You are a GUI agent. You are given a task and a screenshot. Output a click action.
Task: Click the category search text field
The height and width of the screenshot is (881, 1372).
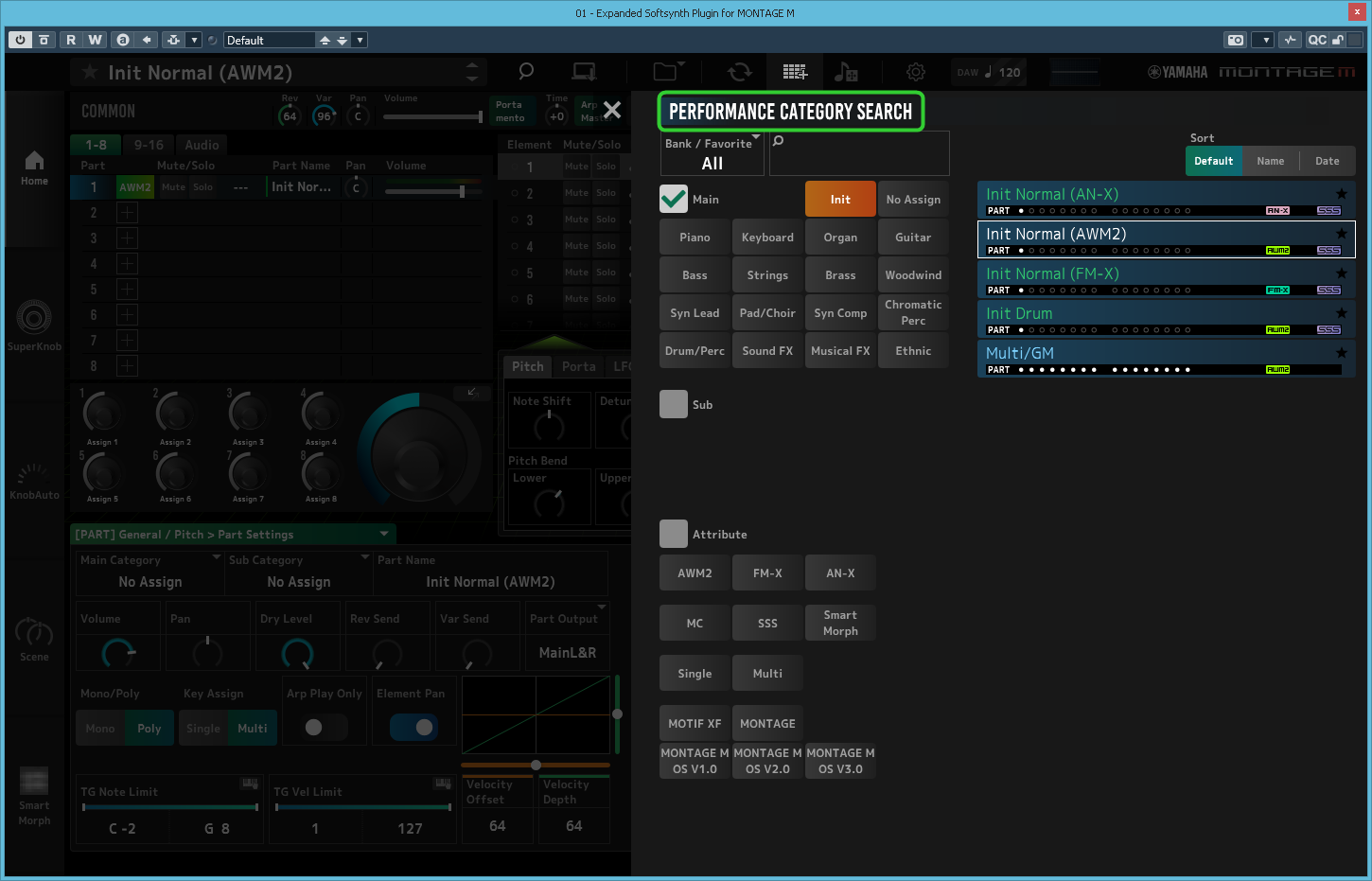pyautogui.click(x=859, y=153)
